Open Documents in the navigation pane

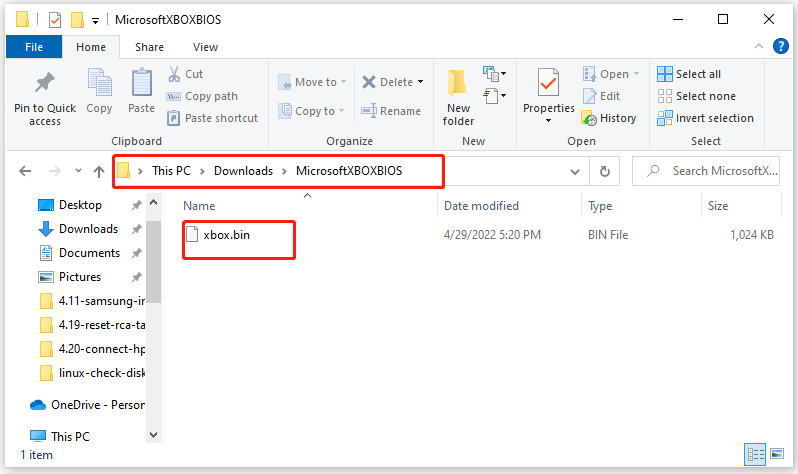point(90,253)
